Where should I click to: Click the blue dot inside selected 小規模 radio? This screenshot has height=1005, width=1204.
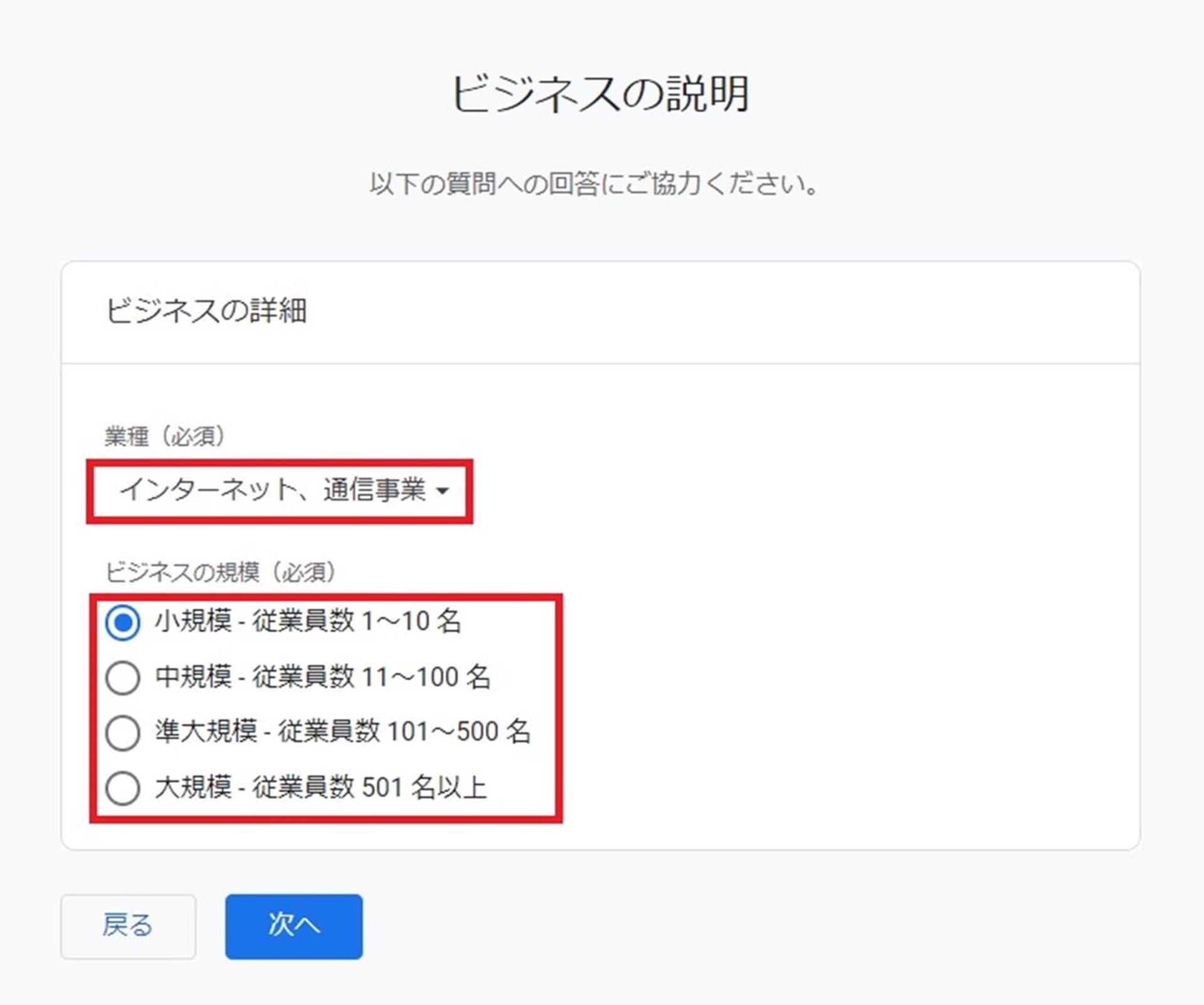(x=123, y=623)
